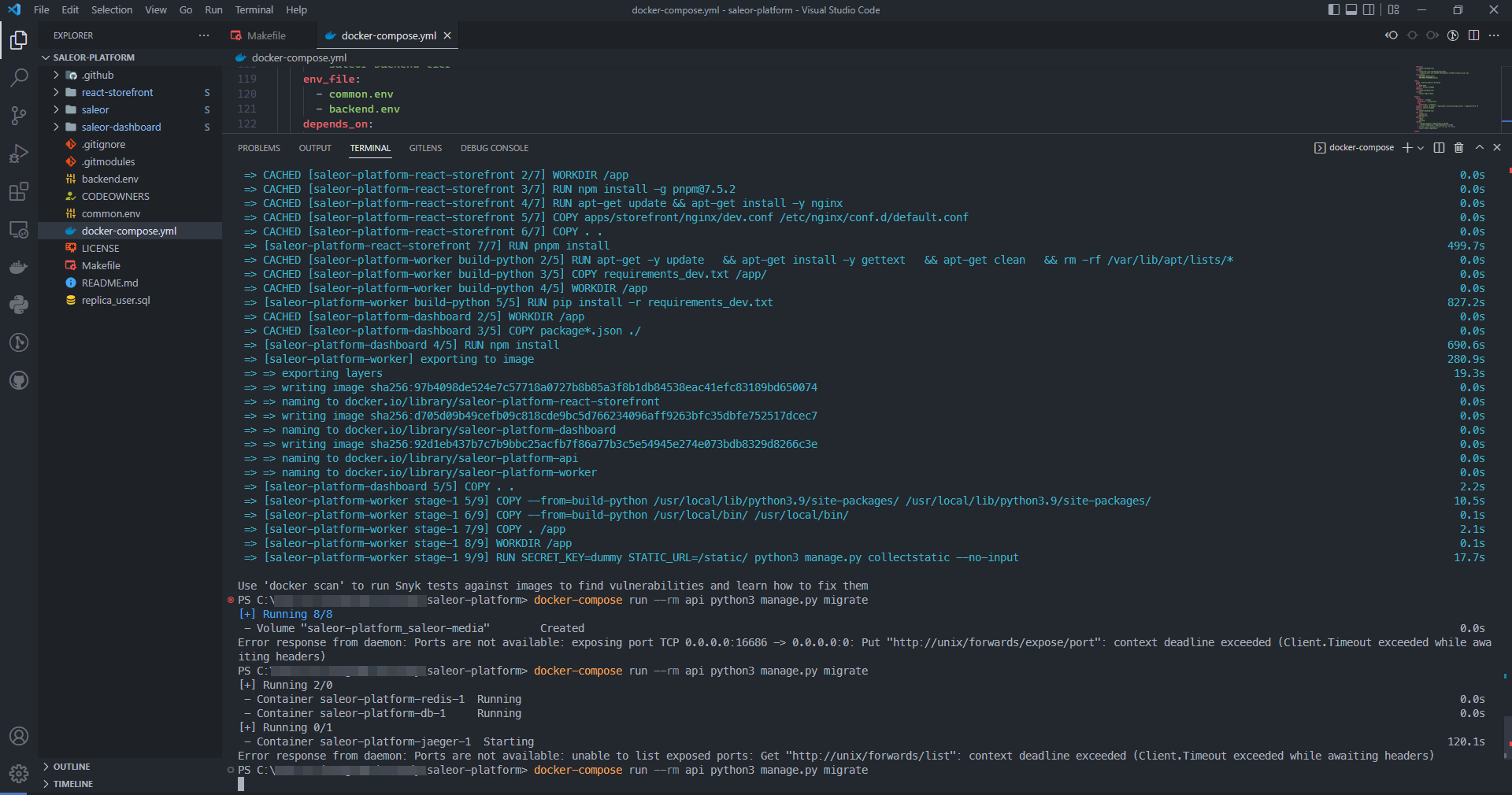Open the Docker extension sidebar icon

pos(19,267)
